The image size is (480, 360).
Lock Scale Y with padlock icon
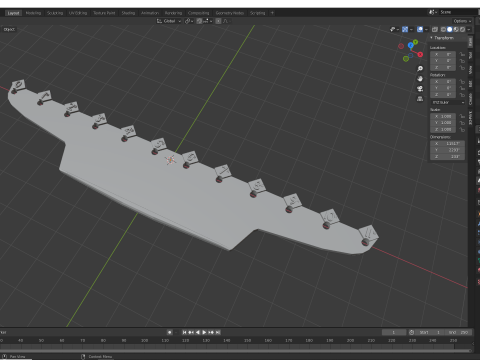462,123
